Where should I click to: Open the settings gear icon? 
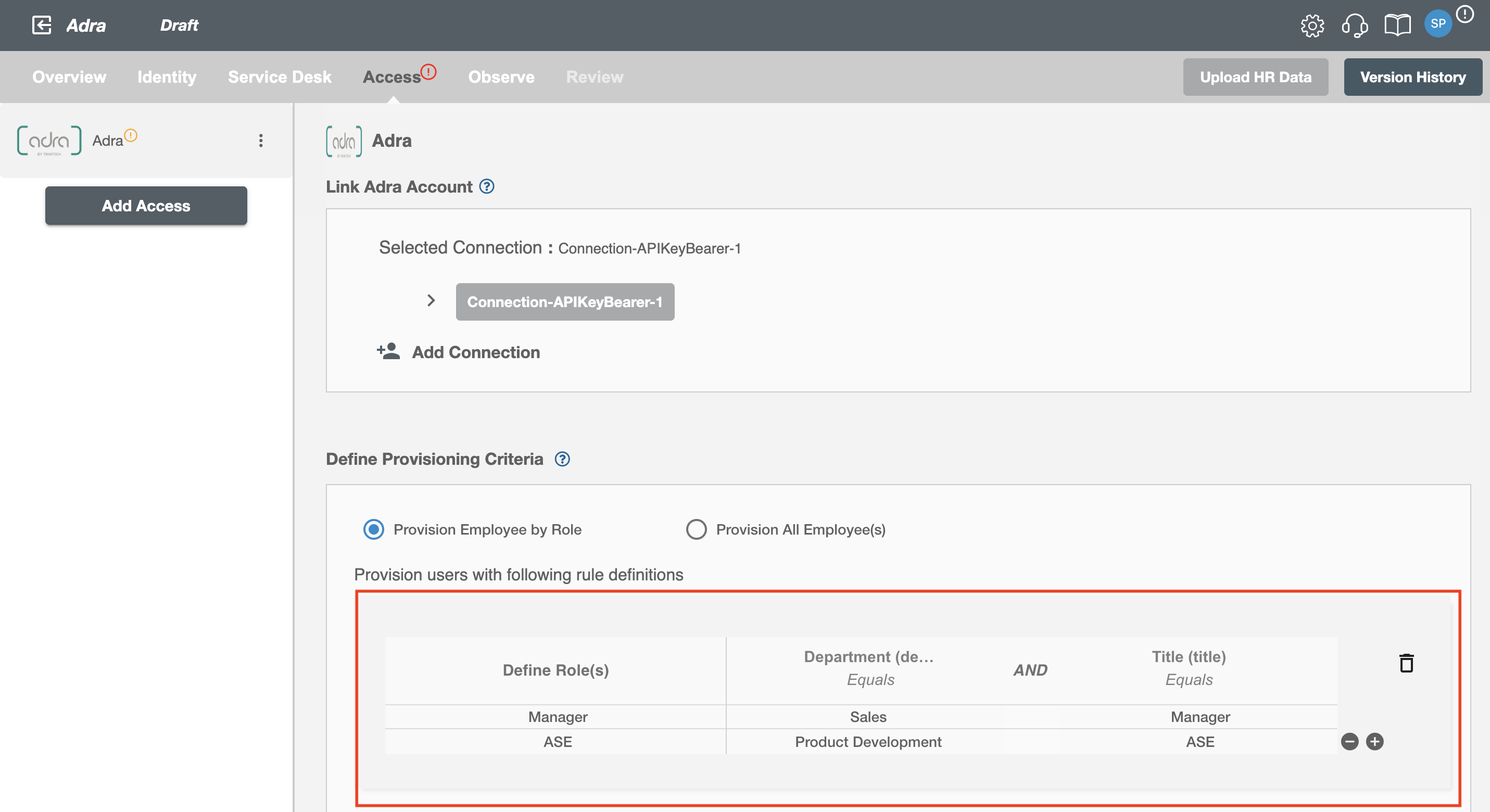(1312, 26)
